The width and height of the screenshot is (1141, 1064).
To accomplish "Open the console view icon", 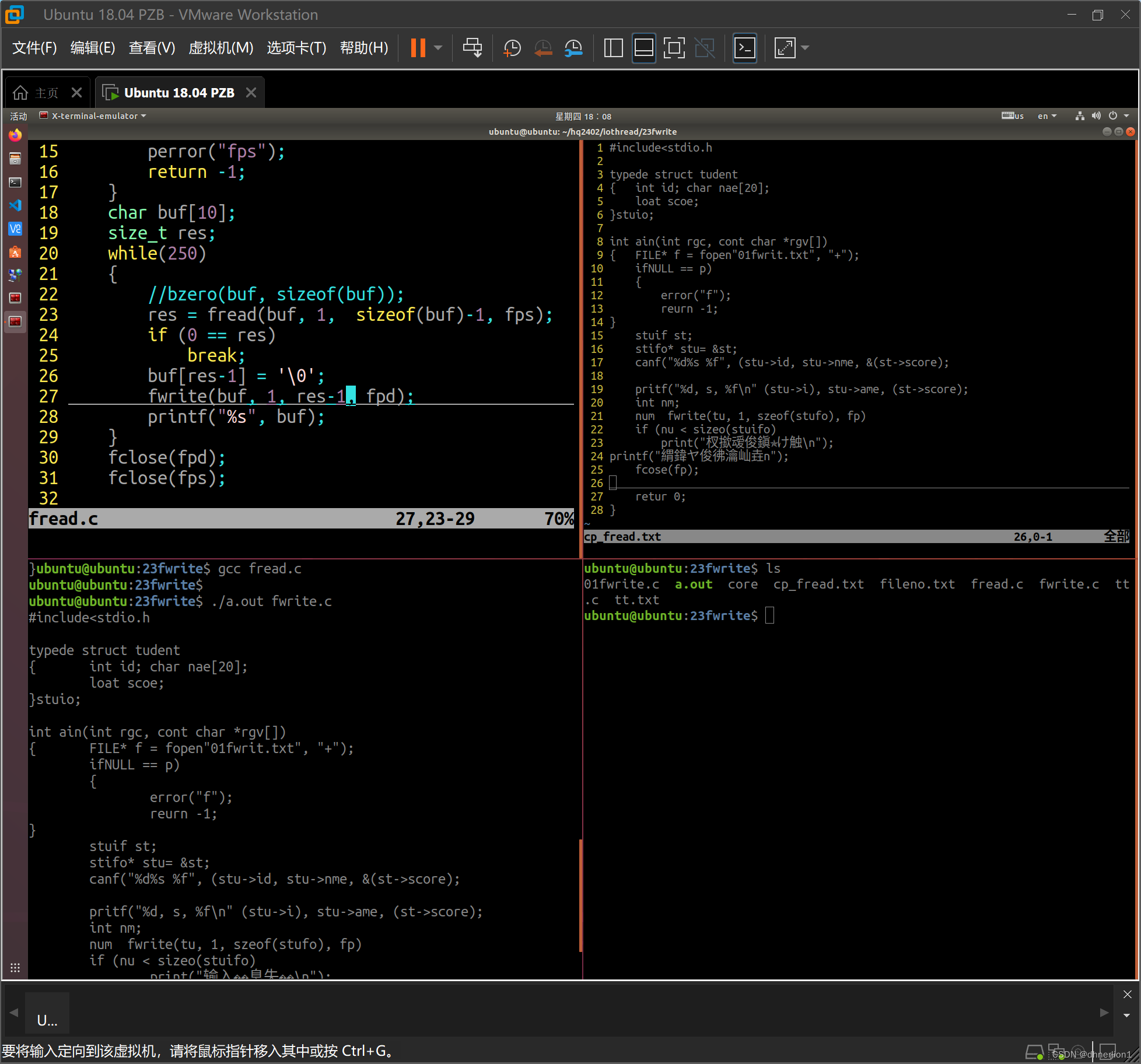I will tap(745, 48).
